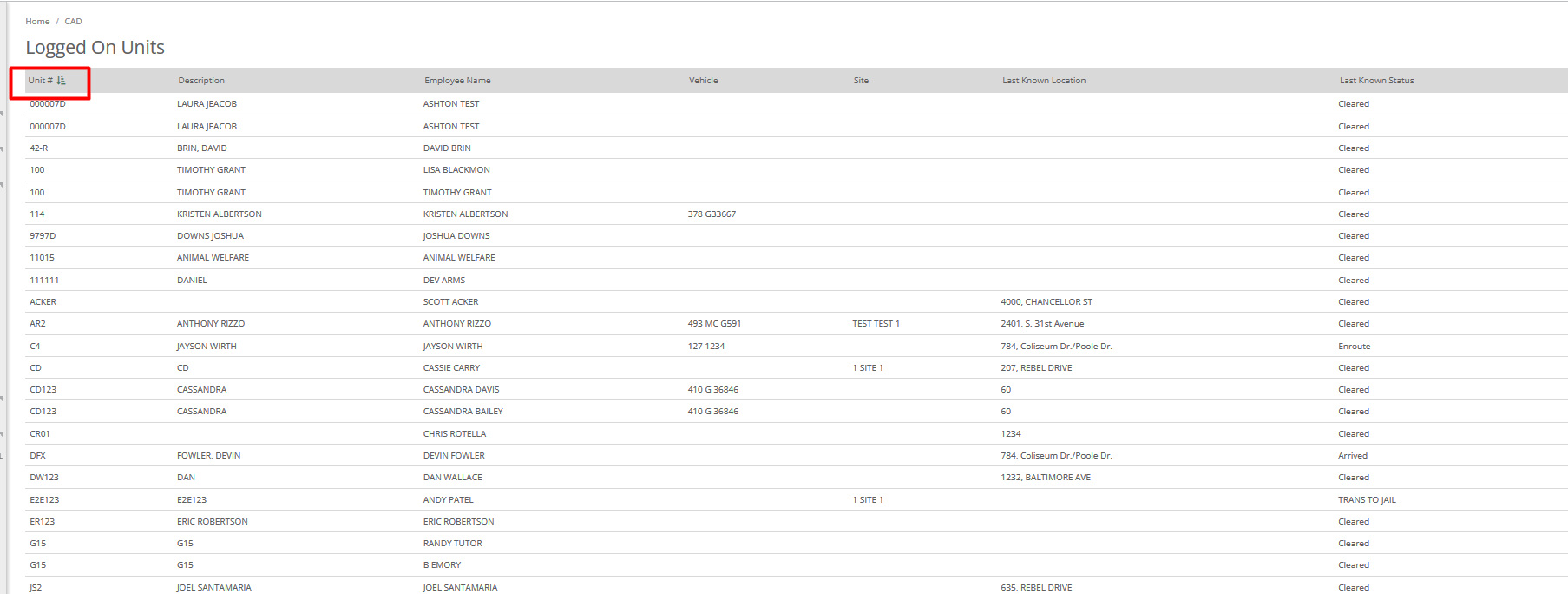Select unit DFX
Screen dimensions: 1568x594
(37, 455)
